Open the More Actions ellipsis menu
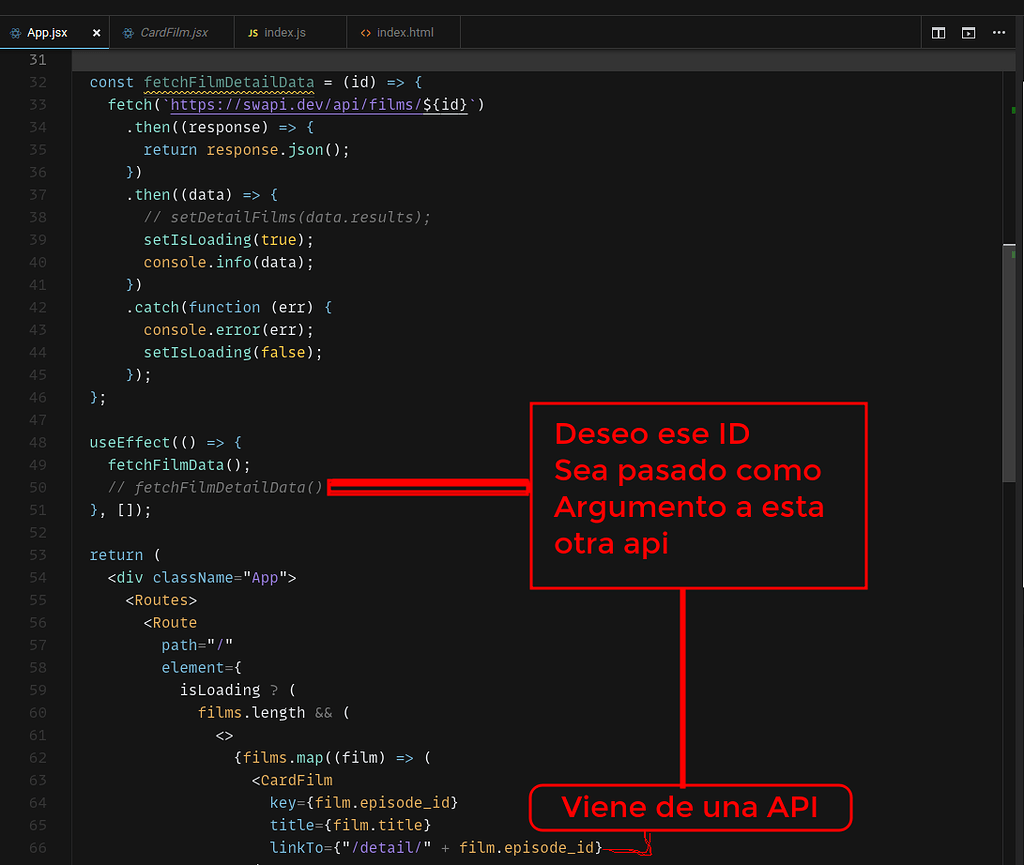Screen dimensions: 1024x865 point(998,32)
